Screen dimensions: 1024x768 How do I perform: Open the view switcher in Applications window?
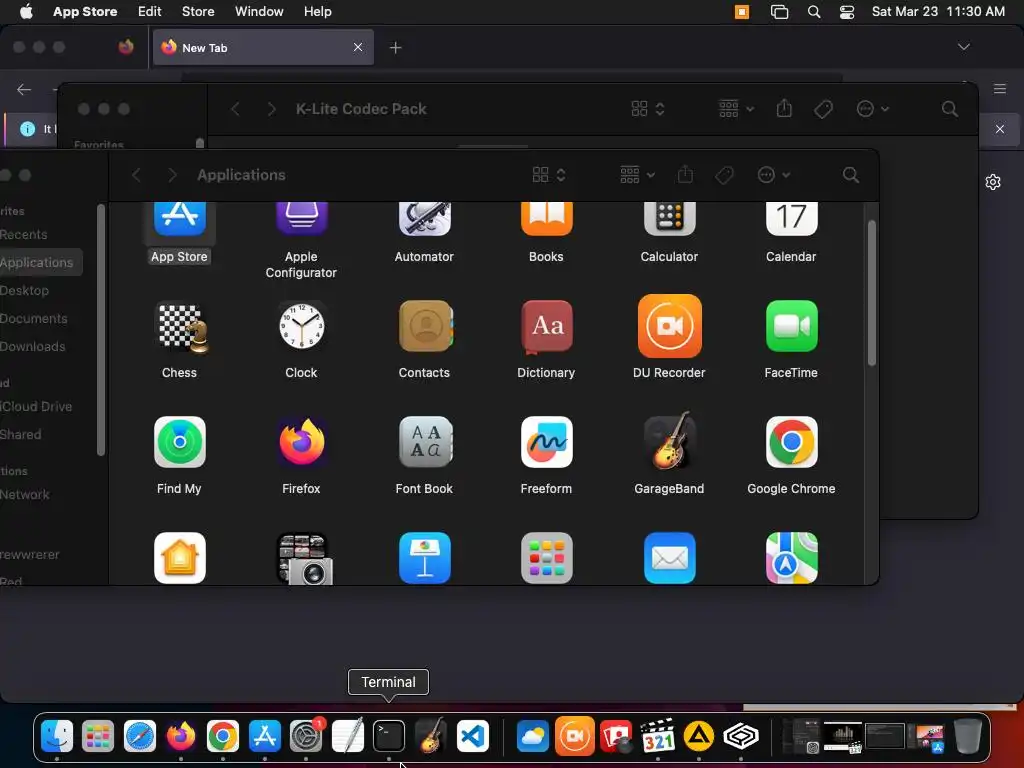point(549,175)
